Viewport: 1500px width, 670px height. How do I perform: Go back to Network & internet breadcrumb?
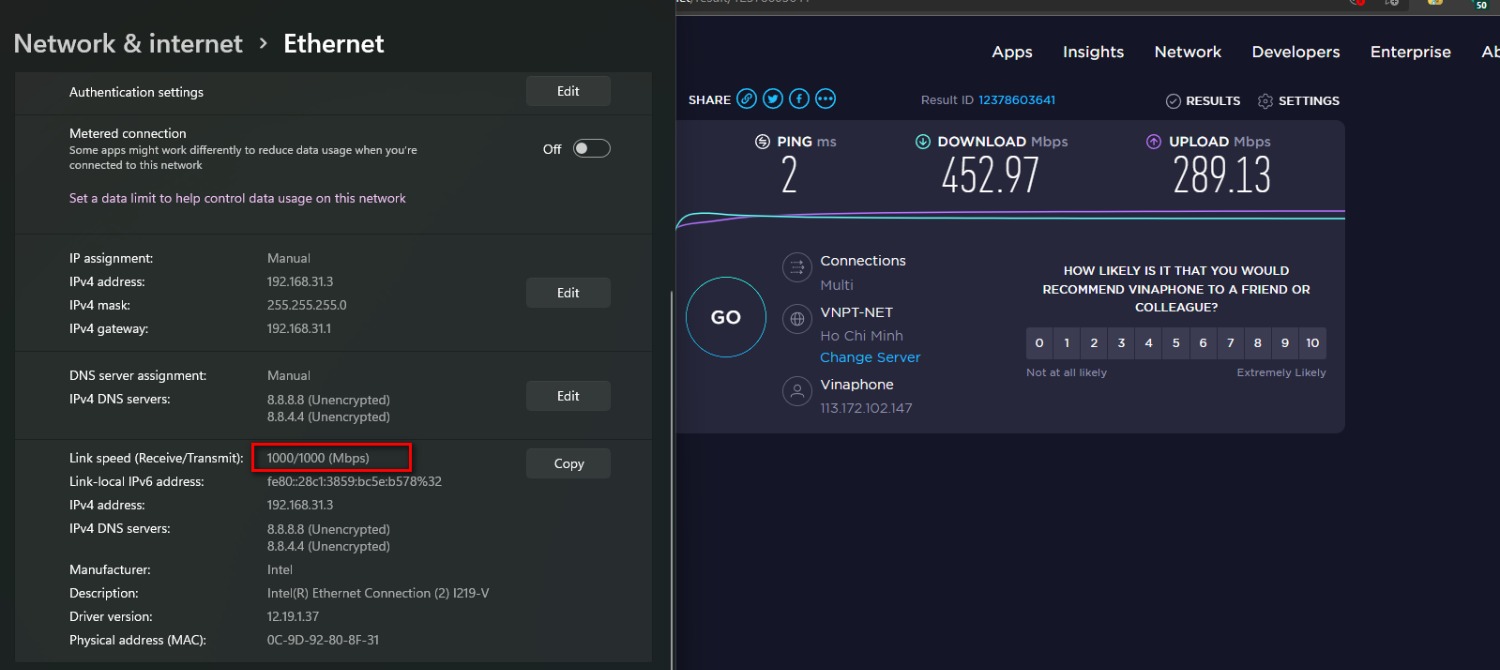[128, 44]
